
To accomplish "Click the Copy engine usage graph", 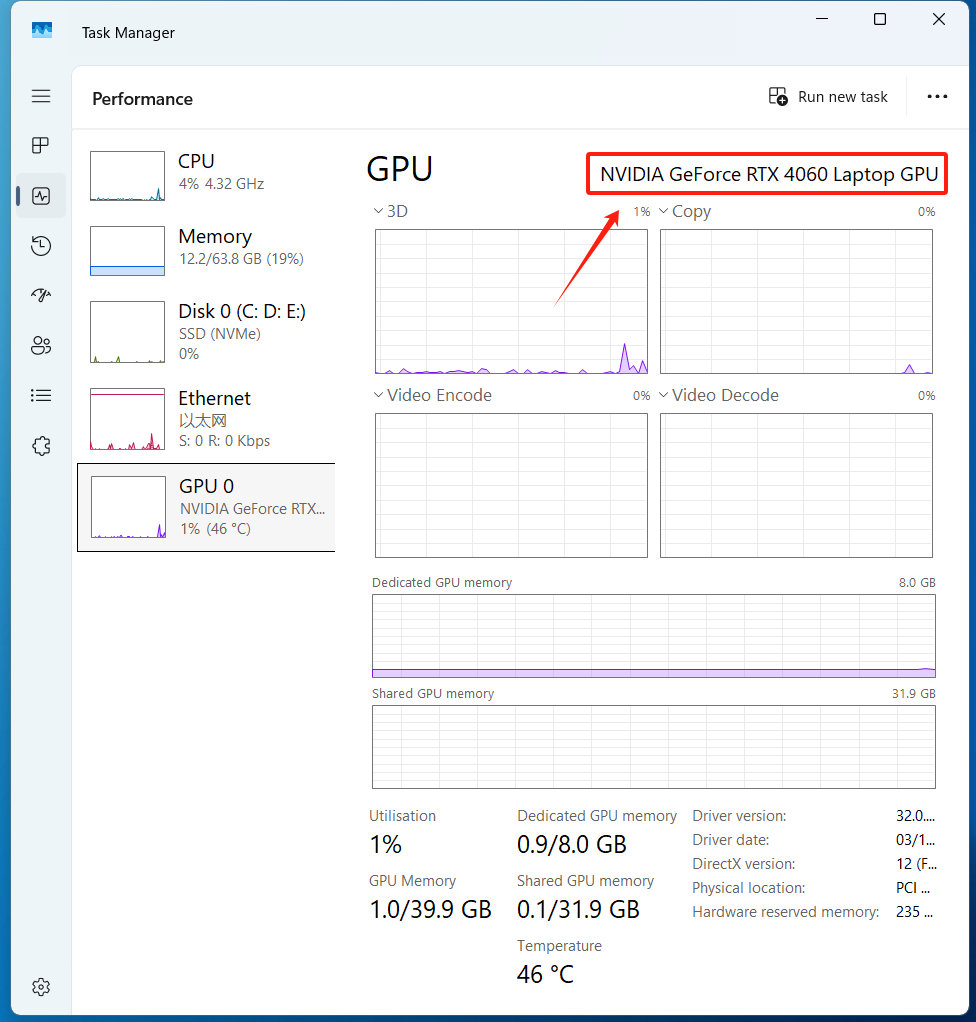I will pyautogui.click(x=796, y=301).
